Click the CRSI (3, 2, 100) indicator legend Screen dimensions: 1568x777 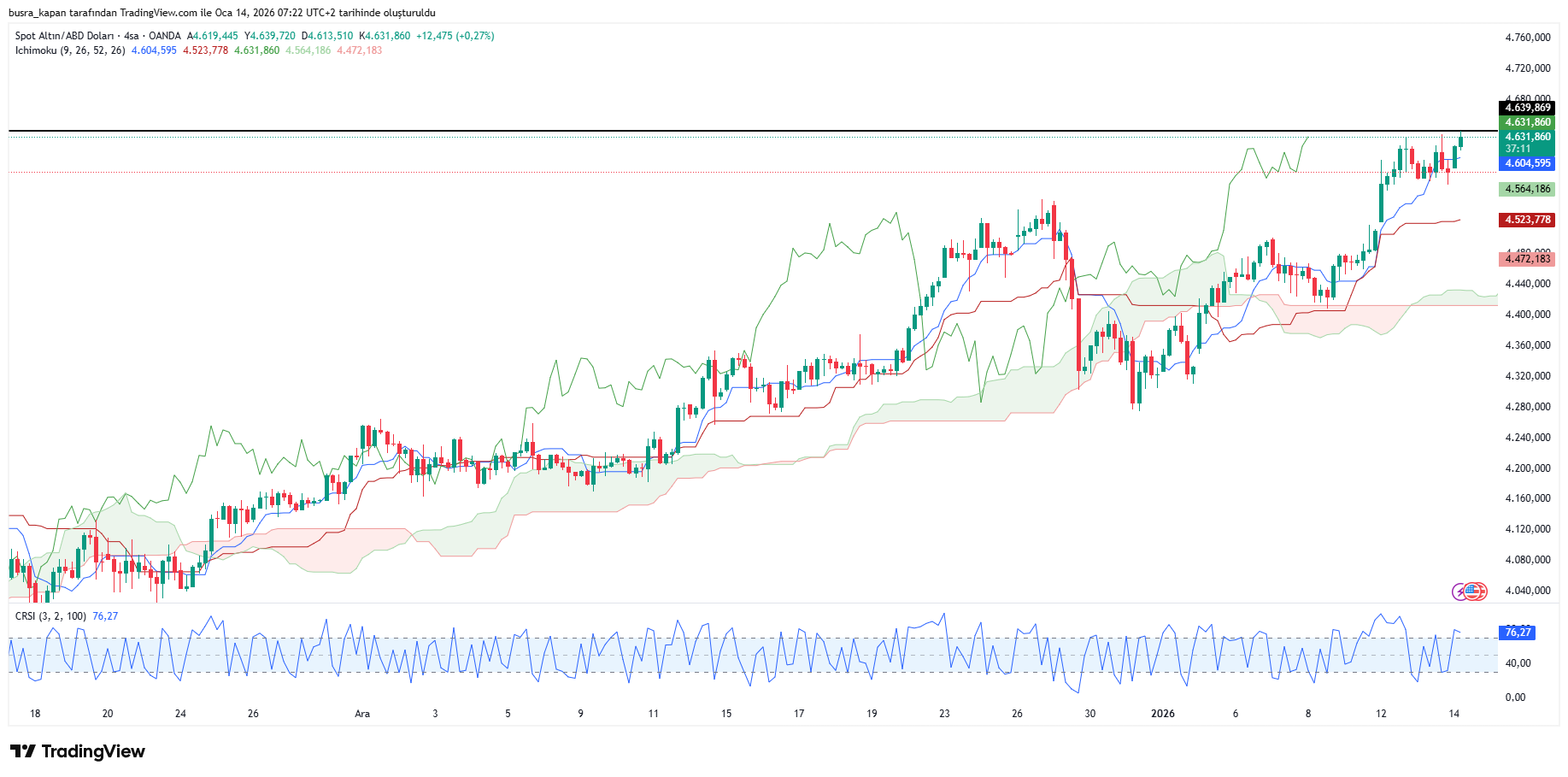coord(50,616)
